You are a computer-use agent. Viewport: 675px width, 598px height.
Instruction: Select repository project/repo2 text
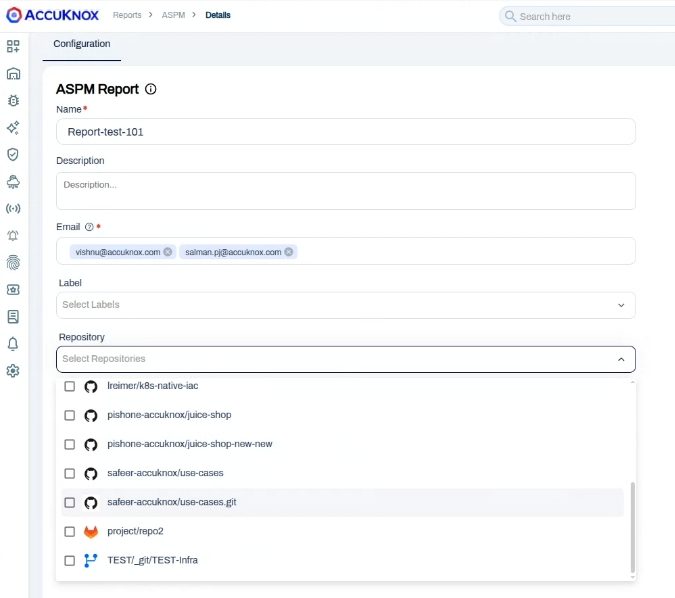click(135, 531)
